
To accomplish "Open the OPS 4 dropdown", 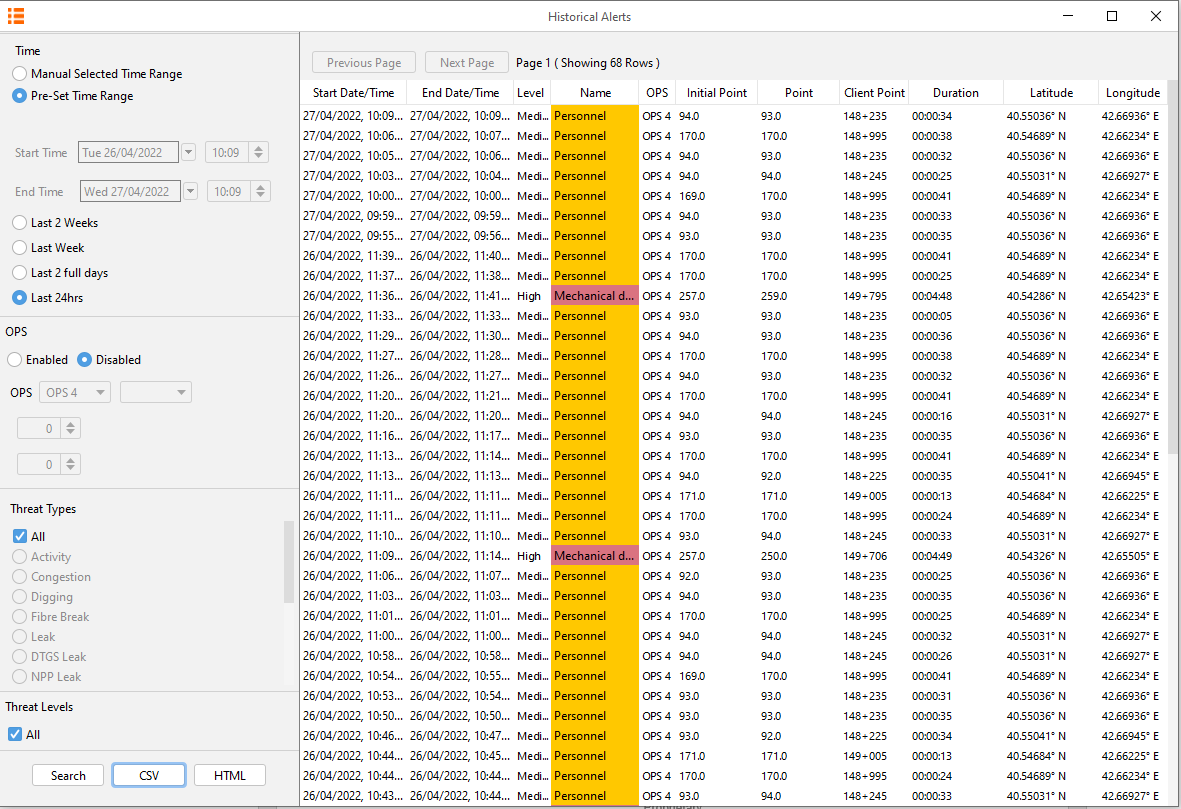I will coord(75,393).
